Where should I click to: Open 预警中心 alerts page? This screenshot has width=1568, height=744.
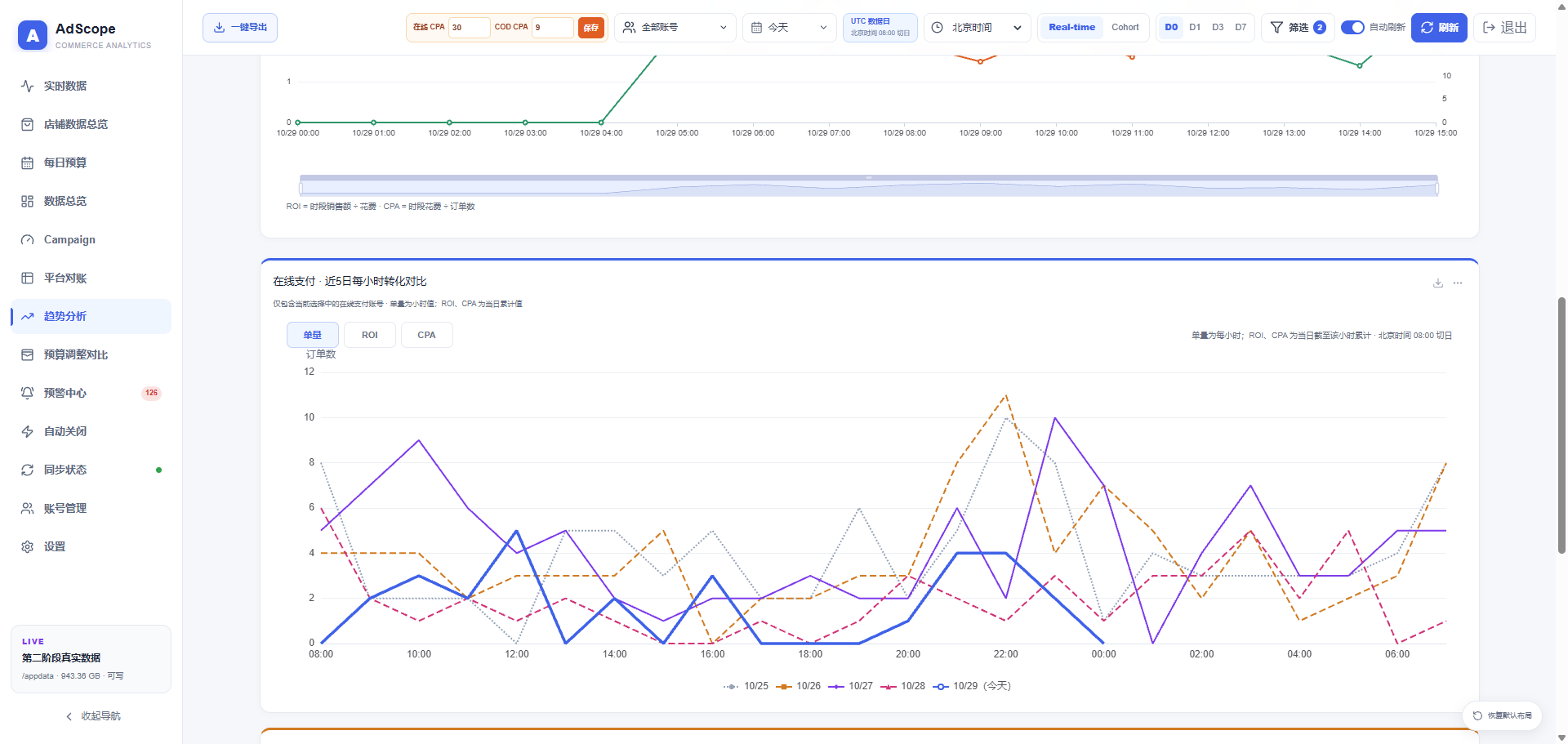tap(91, 393)
